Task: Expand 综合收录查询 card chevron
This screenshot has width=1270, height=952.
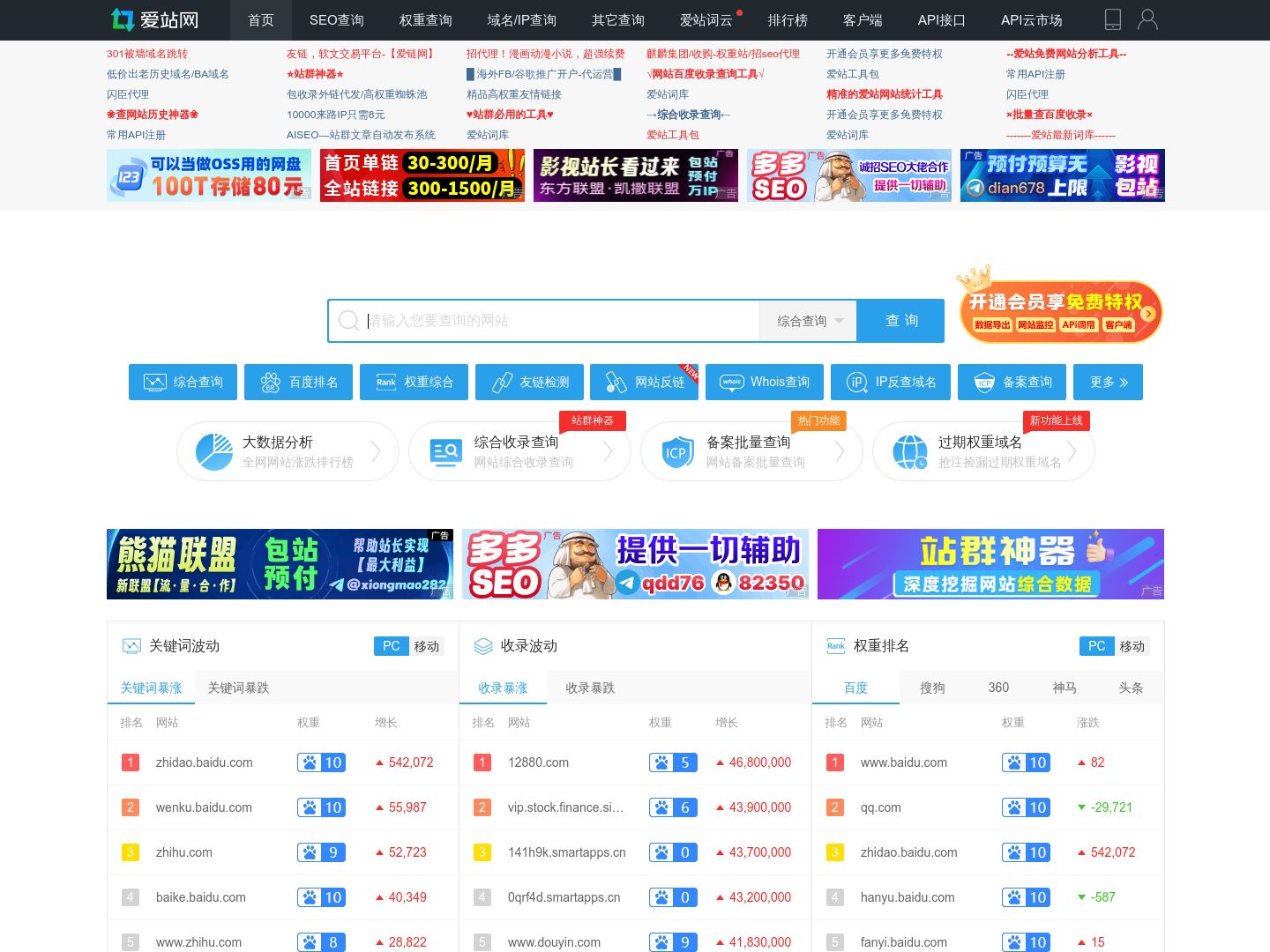Action: (x=608, y=451)
